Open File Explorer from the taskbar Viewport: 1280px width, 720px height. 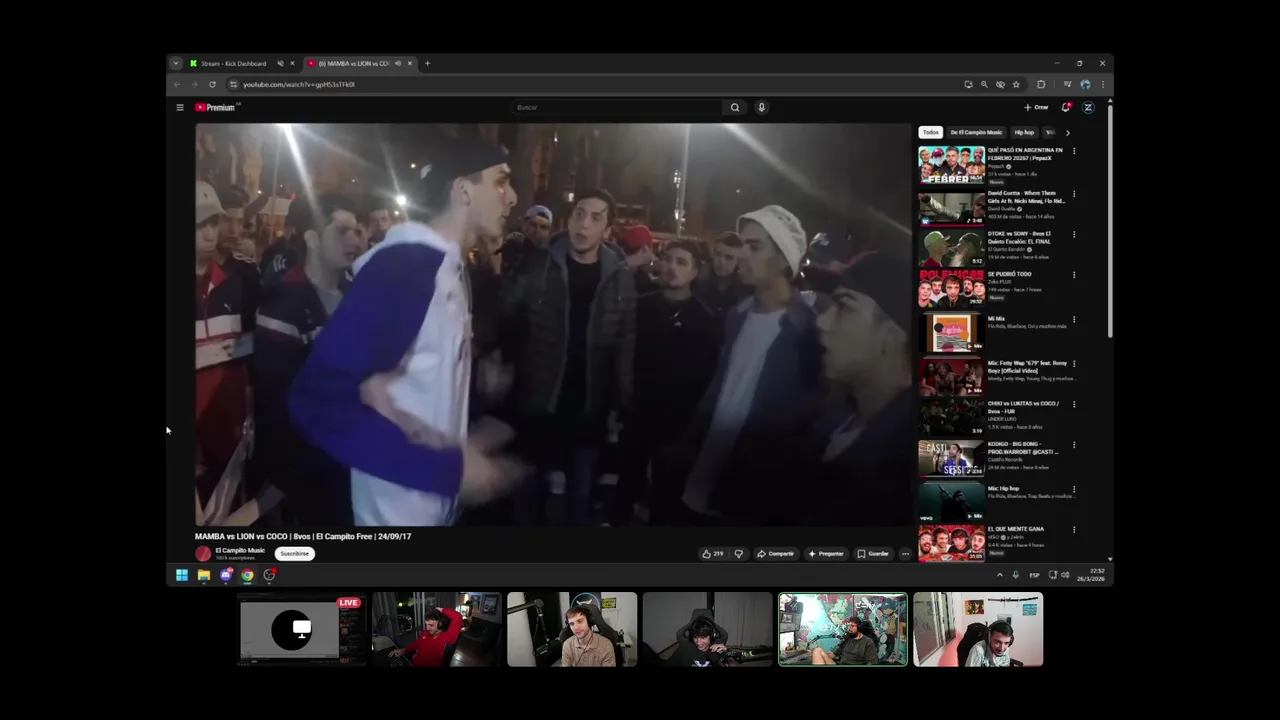pyautogui.click(x=204, y=575)
